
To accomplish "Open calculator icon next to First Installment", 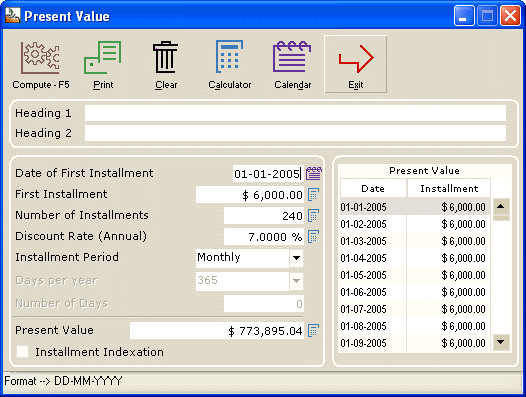I will click(x=313, y=195).
